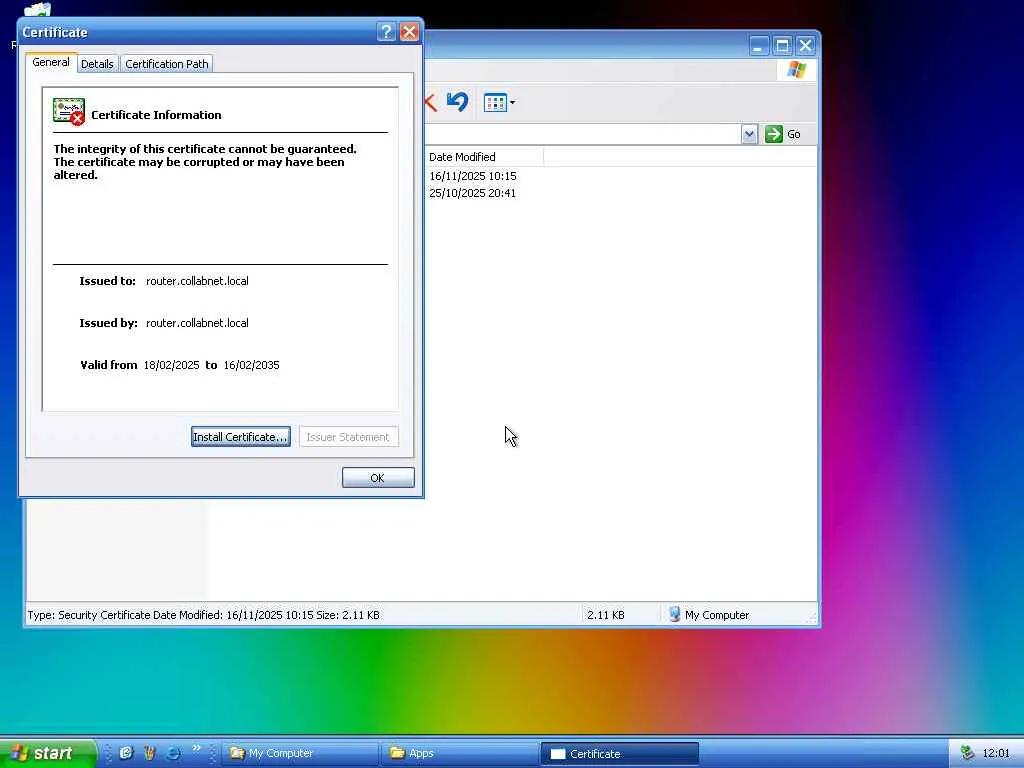Screen dimensions: 1024x768
Task: Close the Explorer window
Action: point(805,46)
